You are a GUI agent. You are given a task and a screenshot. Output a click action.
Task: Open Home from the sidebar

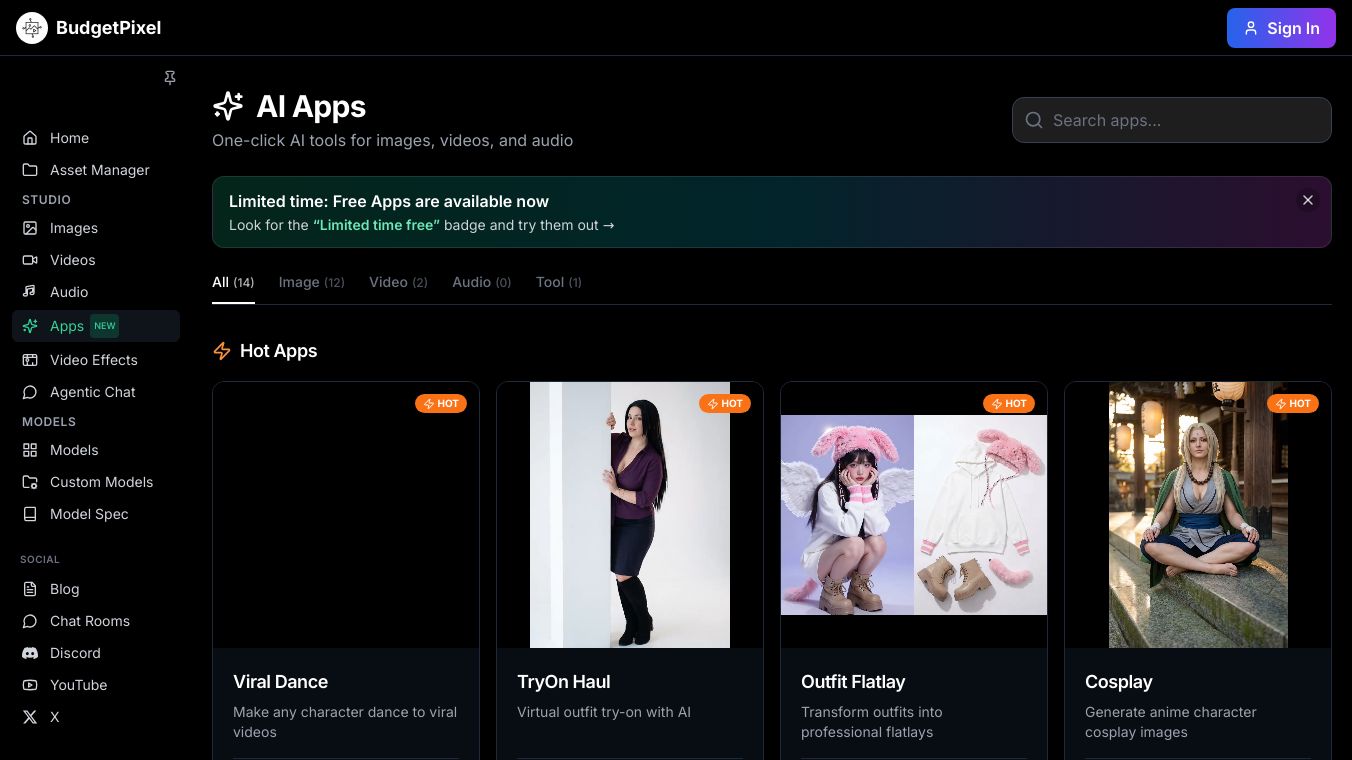point(69,138)
